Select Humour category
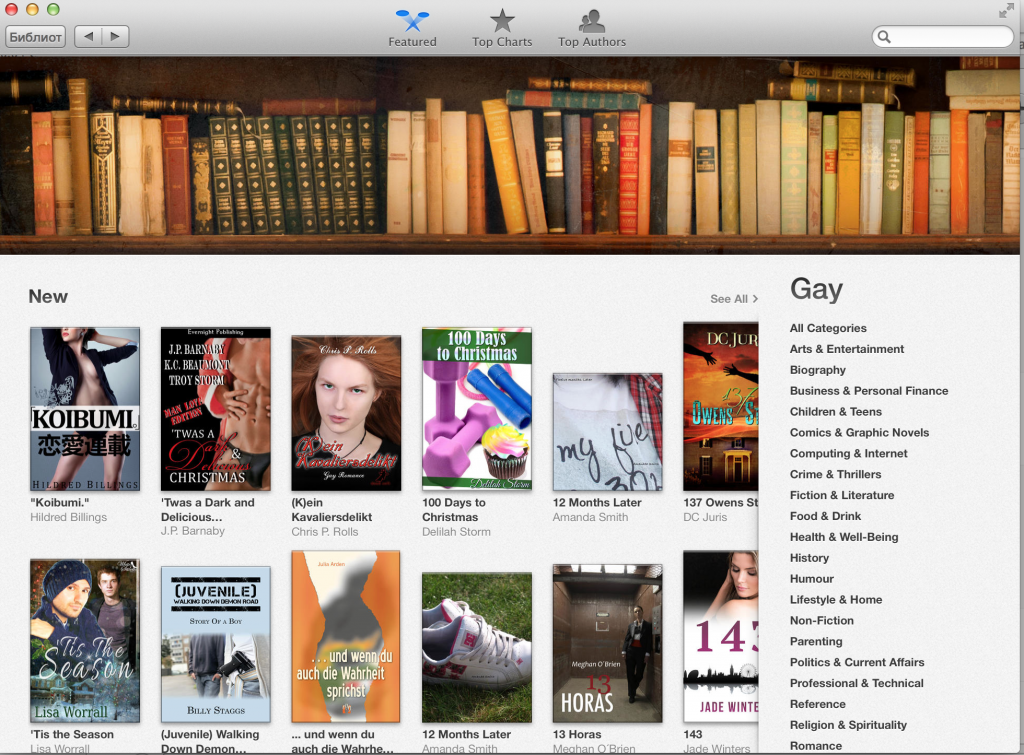 [812, 579]
